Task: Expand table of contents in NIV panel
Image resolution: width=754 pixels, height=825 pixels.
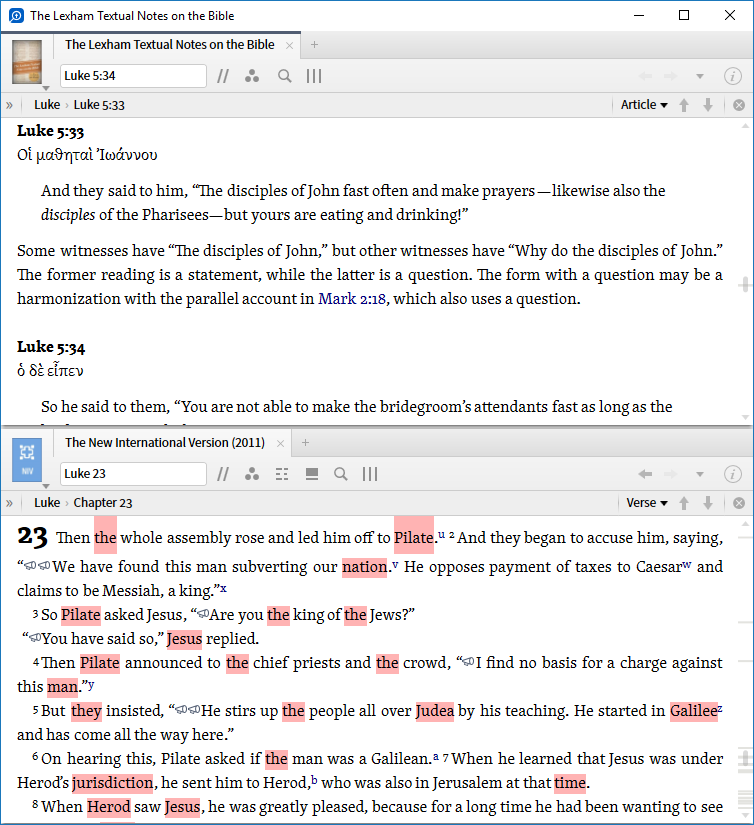Action: pos(9,503)
